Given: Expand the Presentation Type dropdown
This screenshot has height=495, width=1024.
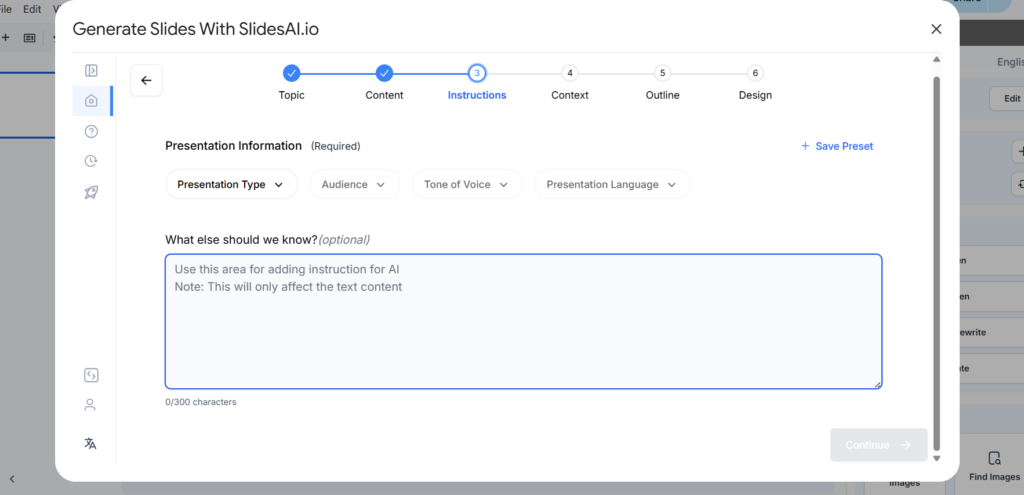Looking at the screenshot, I should pyautogui.click(x=231, y=184).
